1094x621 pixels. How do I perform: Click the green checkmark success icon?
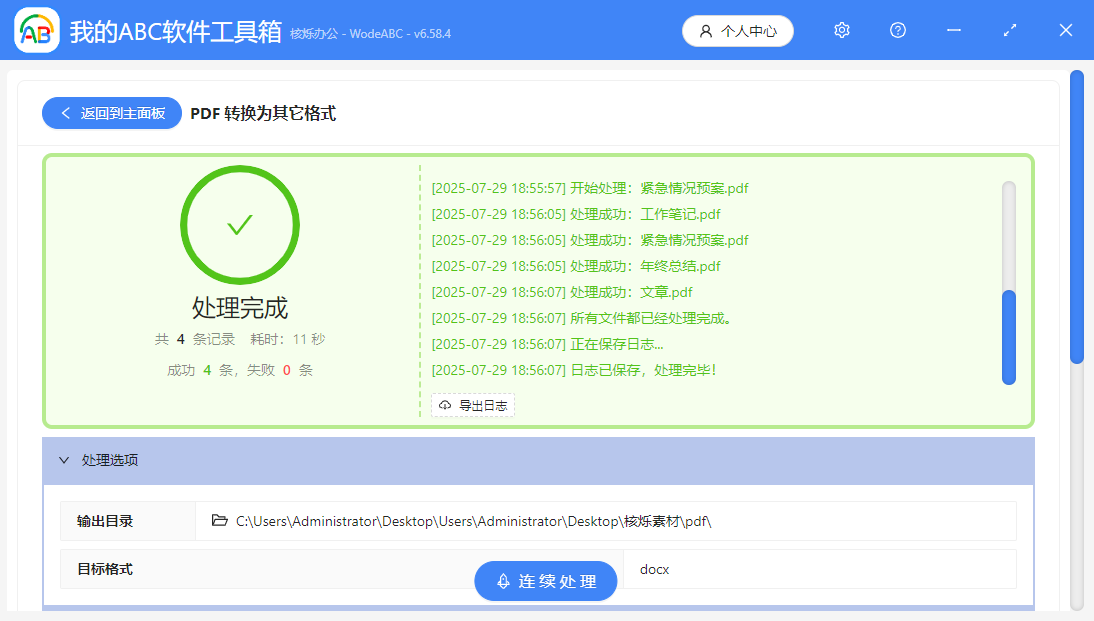click(x=239, y=224)
